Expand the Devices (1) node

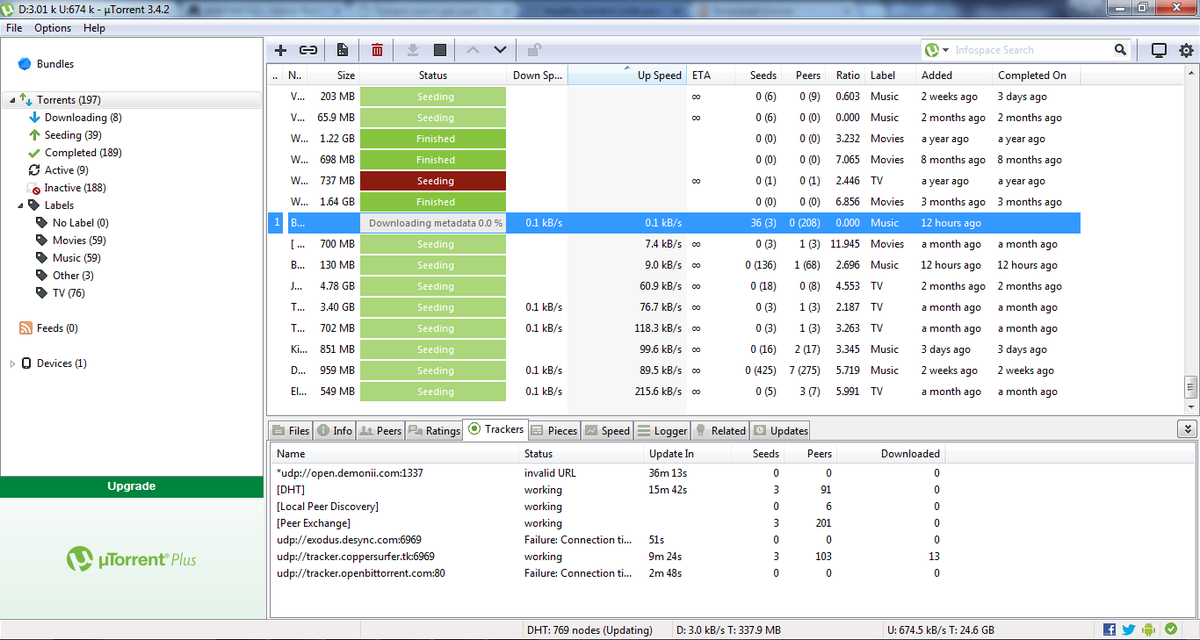(x=11, y=363)
